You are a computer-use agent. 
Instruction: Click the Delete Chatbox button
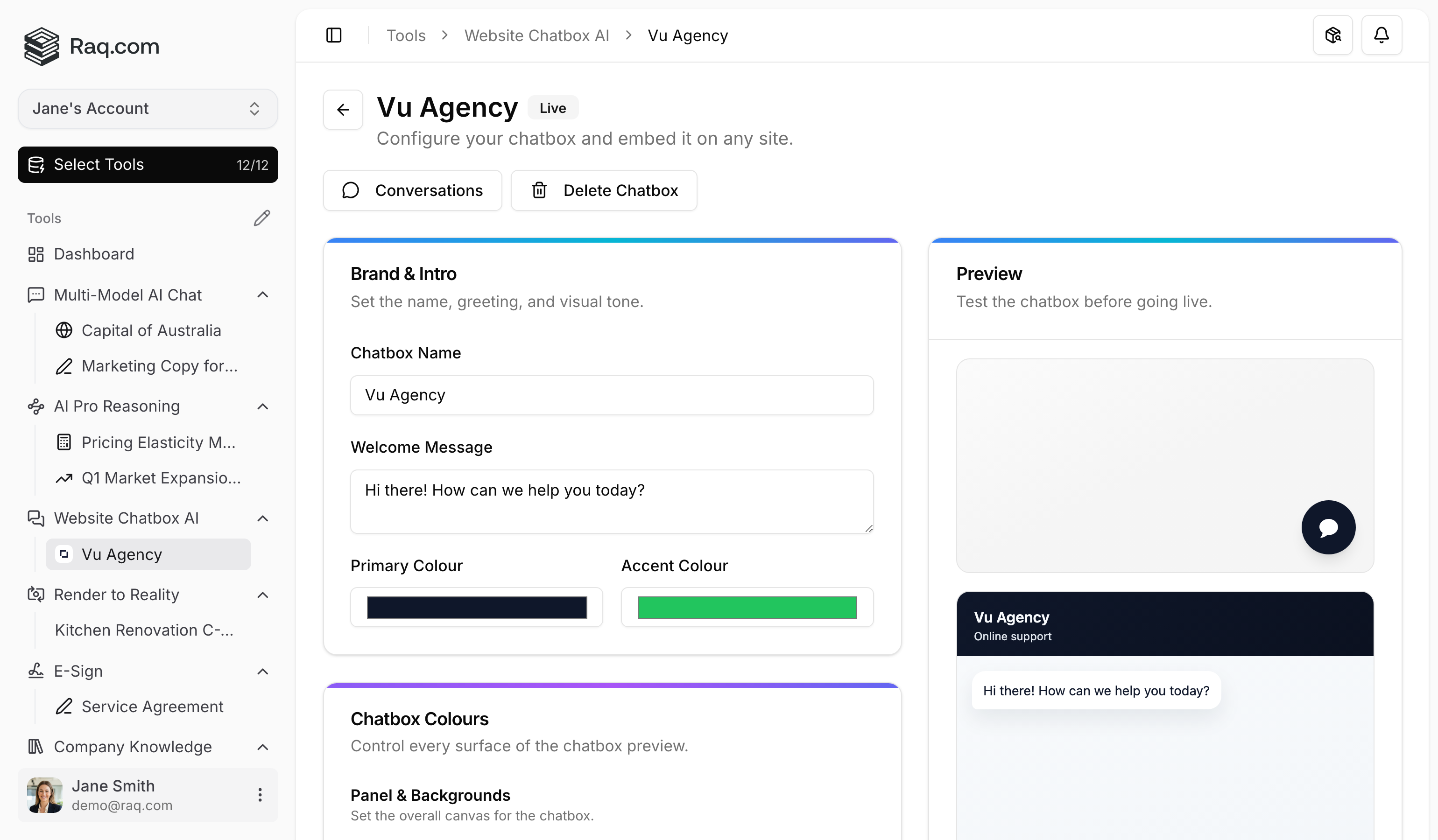click(x=604, y=190)
